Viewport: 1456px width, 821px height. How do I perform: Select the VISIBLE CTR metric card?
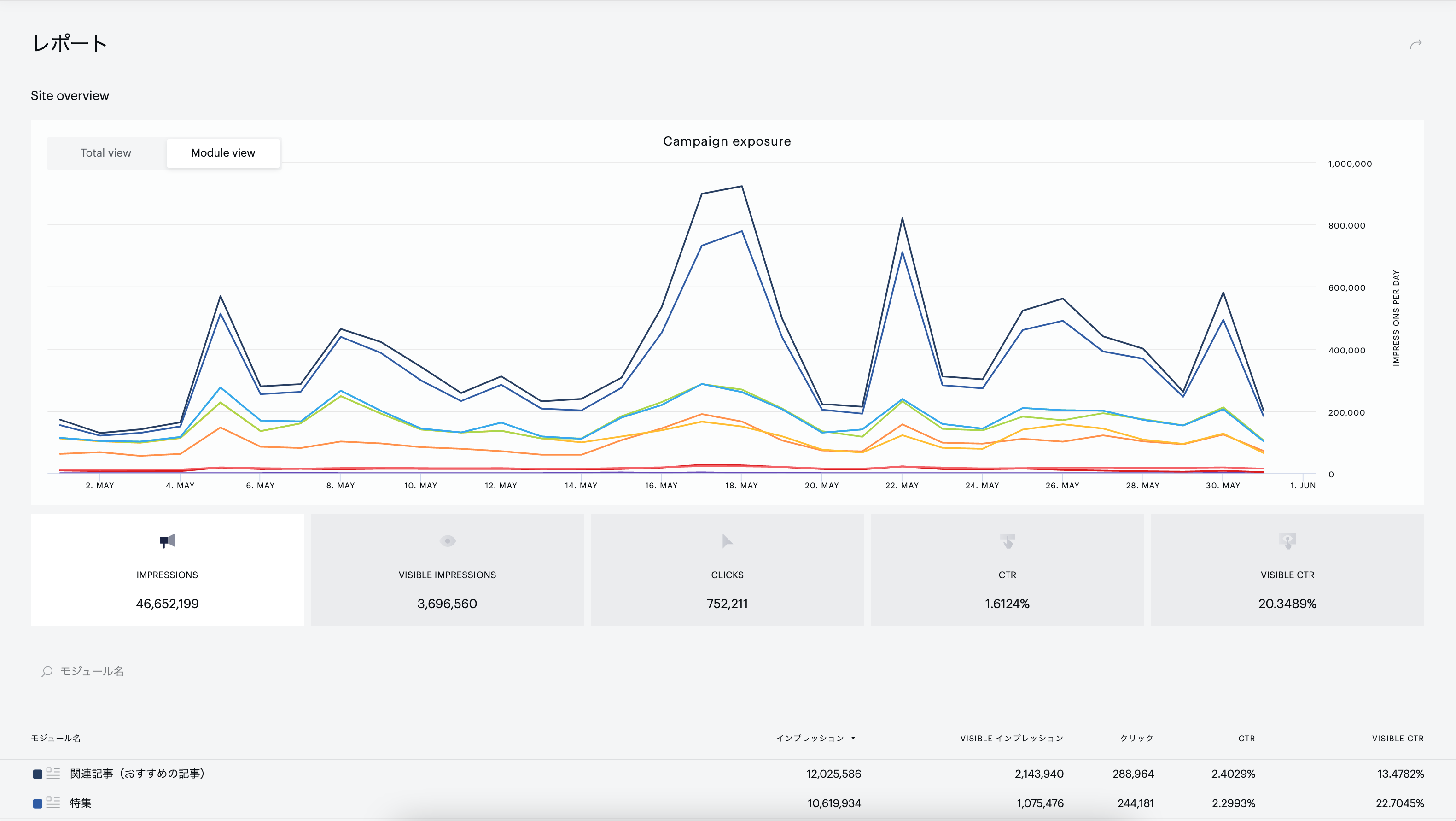[1287, 569]
